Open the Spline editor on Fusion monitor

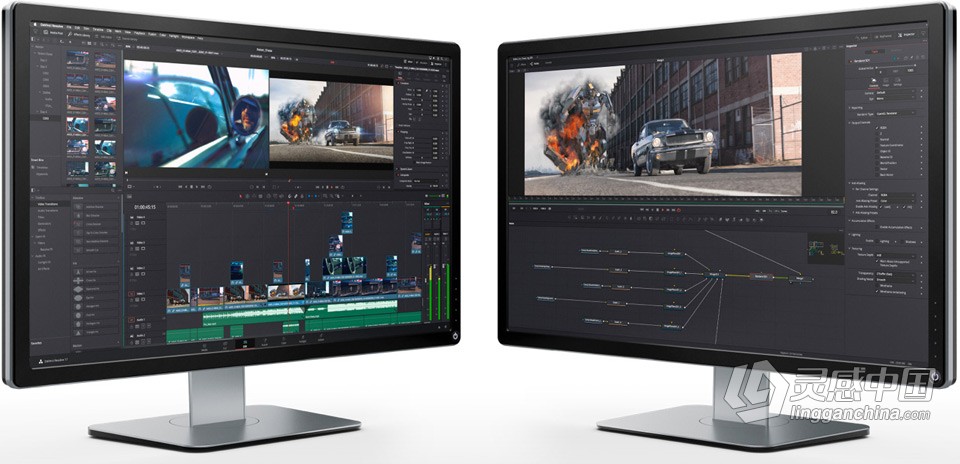click(x=862, y=37)
